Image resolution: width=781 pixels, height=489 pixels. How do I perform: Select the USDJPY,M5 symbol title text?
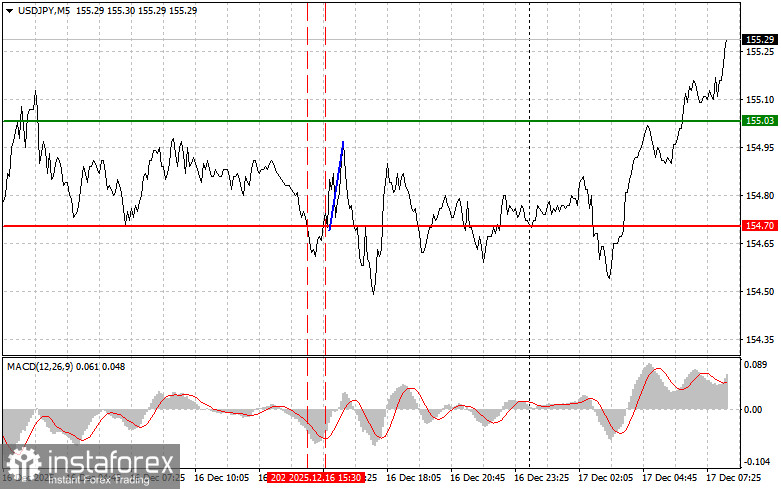pos(44,10)
